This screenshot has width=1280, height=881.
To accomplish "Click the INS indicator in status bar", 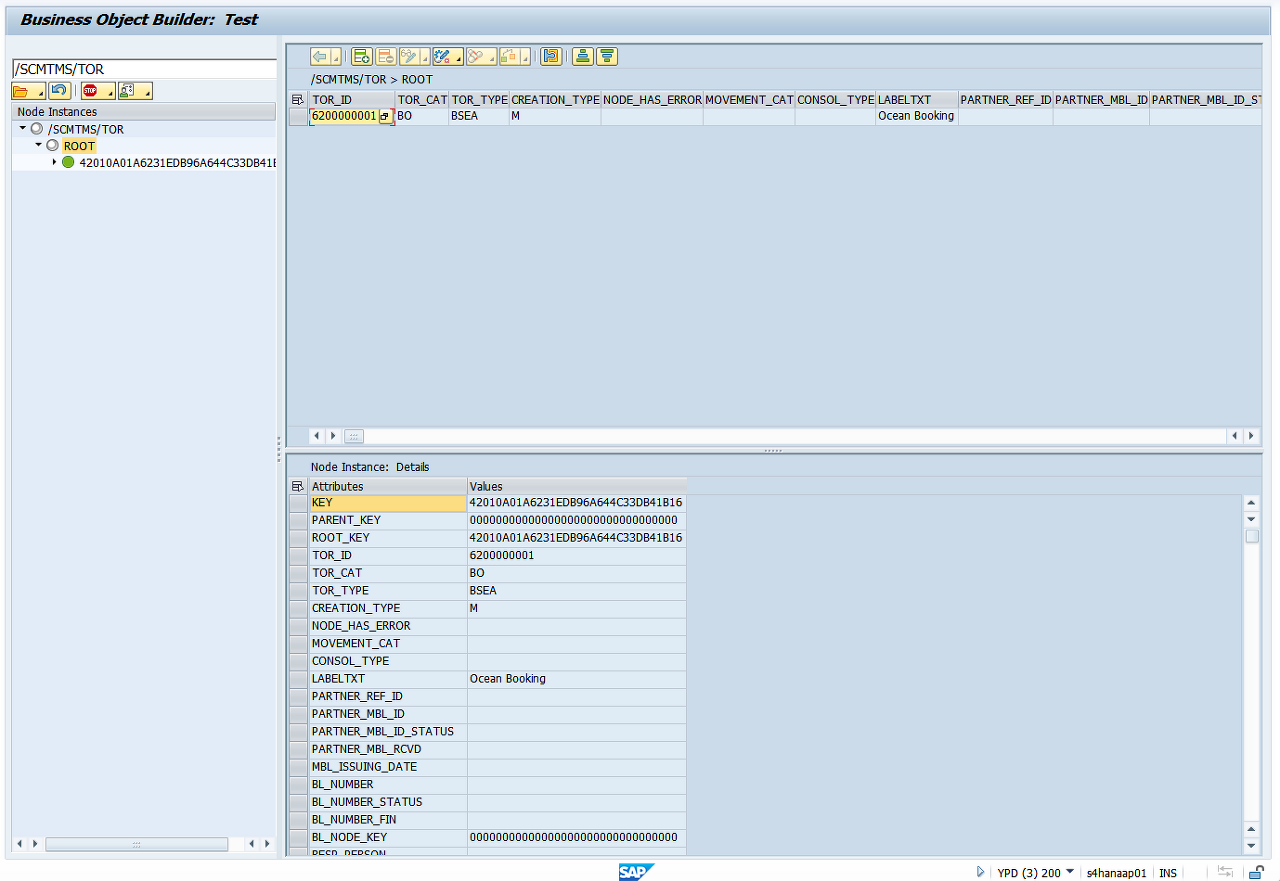I will [x=1168, y=873].
